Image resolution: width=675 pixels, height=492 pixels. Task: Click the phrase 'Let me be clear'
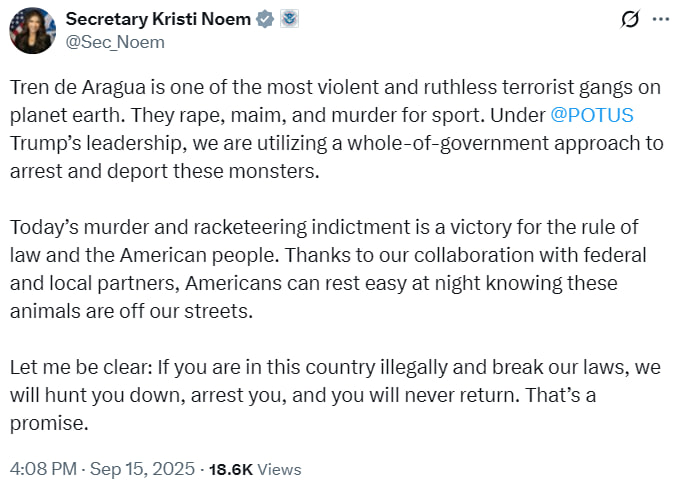tap(81, 367)
